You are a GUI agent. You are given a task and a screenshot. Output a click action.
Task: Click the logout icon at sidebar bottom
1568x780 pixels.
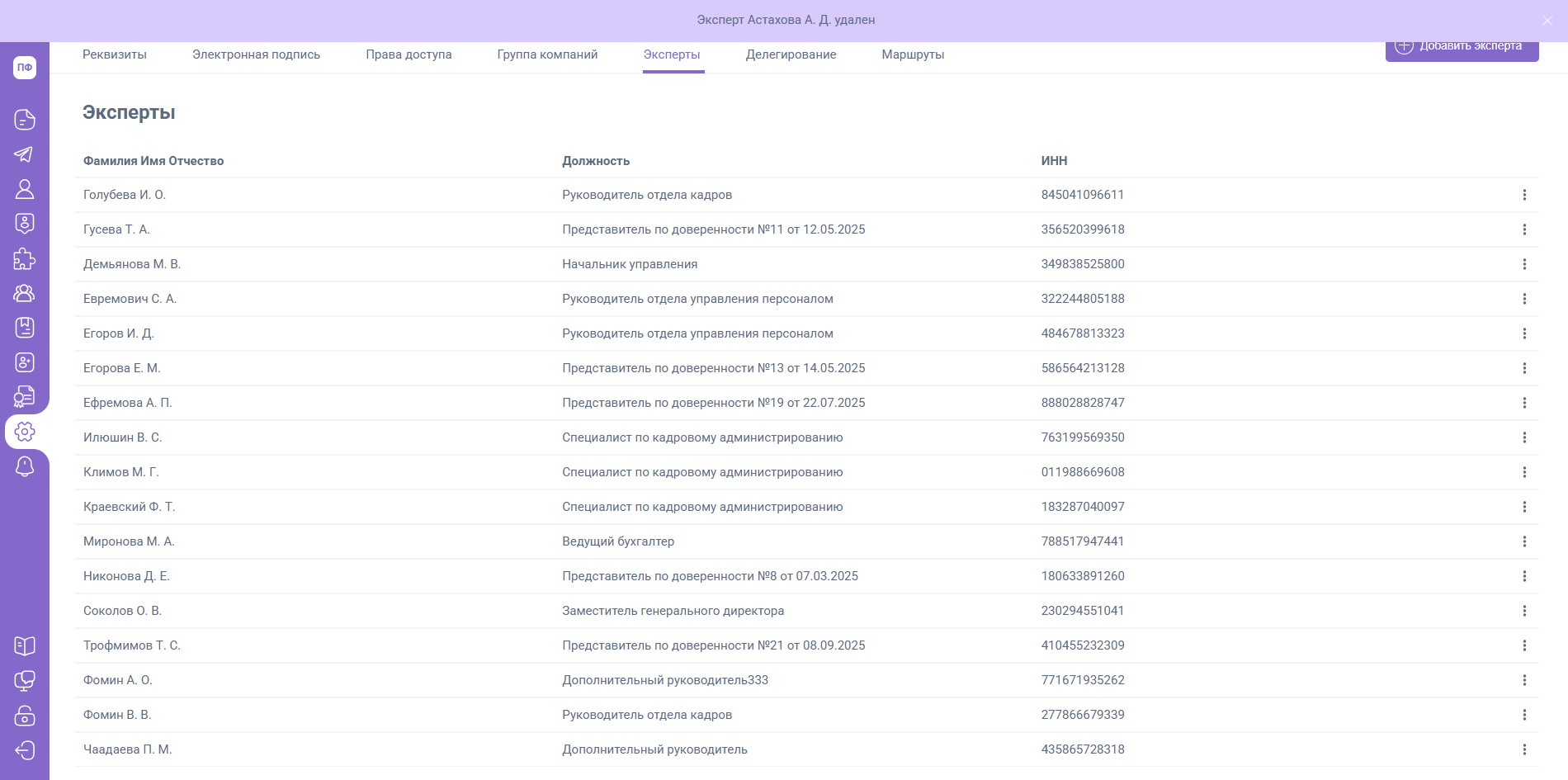[24, 749]
